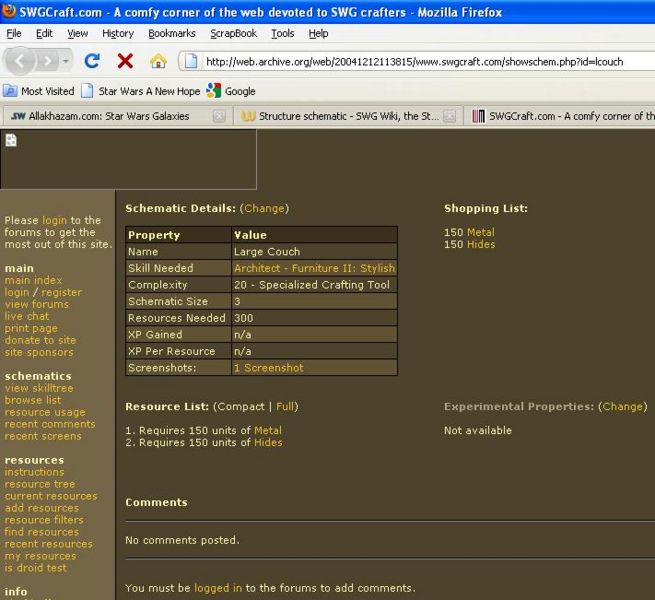The width and height of the screenshot is (655, 600).
Task: Stop loading with the red X icon
Action: [x=125, y=61]
